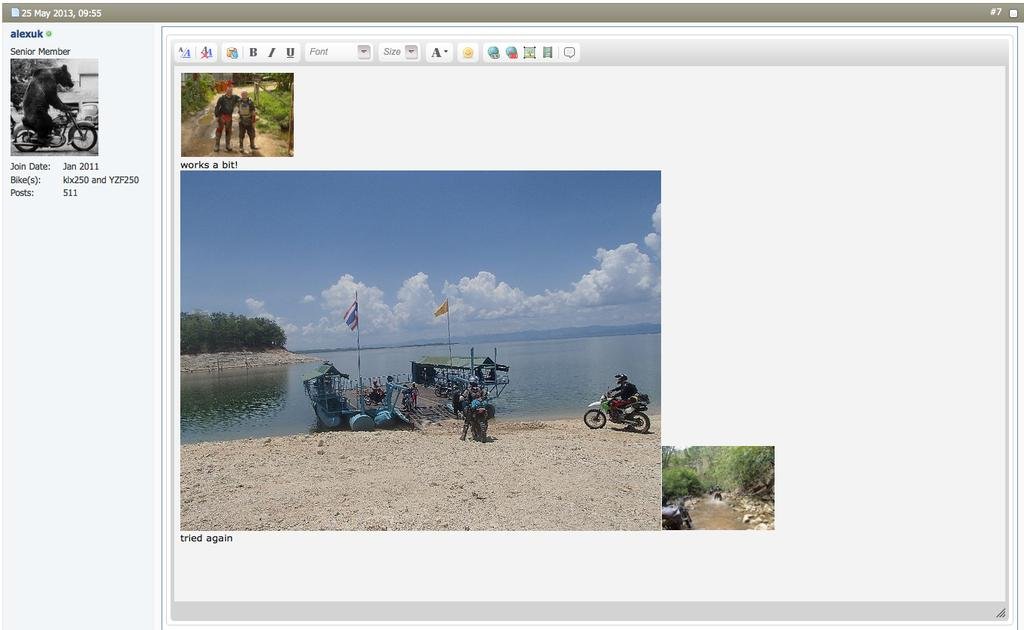Screen dimensions: 1024x630
Task: Click the remove link icon
Action: pyautogui.click(x=511, y=53)
